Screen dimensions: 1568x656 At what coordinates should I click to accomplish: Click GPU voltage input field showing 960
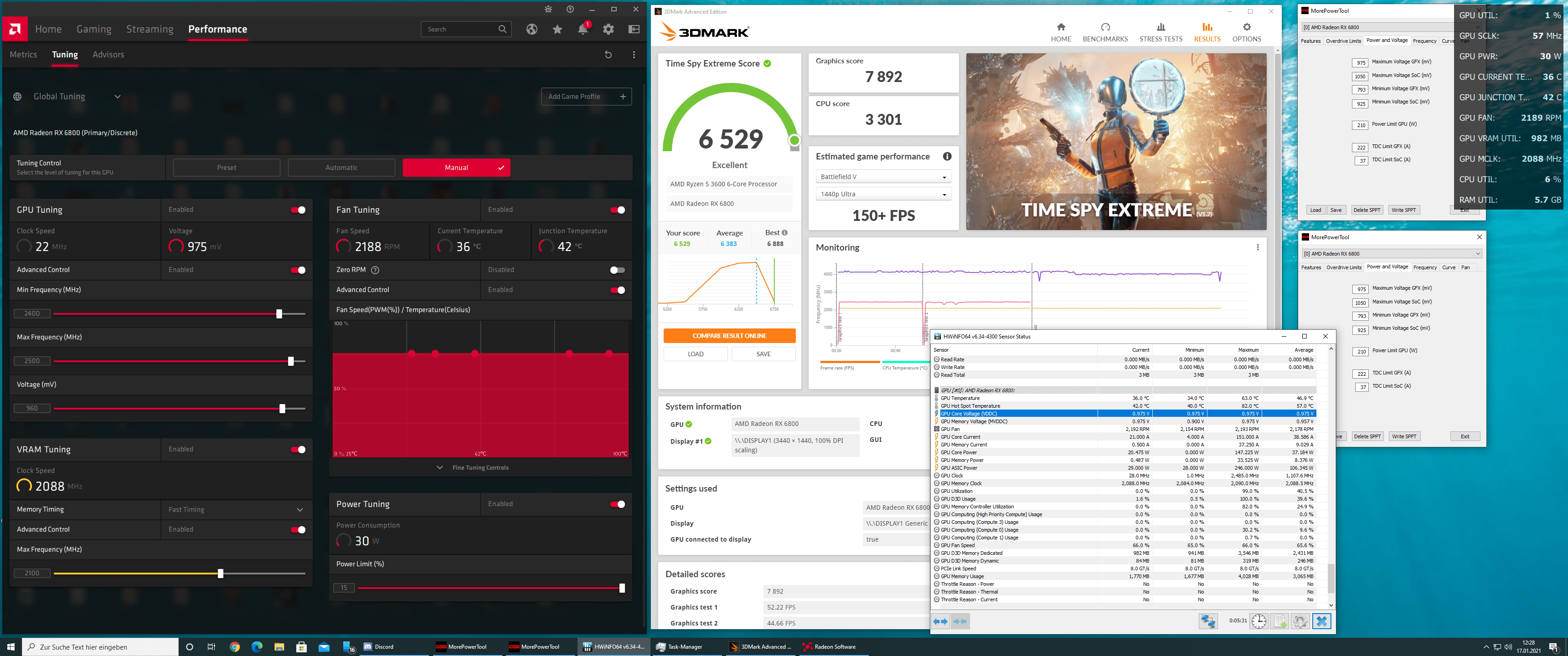(31, 409)
